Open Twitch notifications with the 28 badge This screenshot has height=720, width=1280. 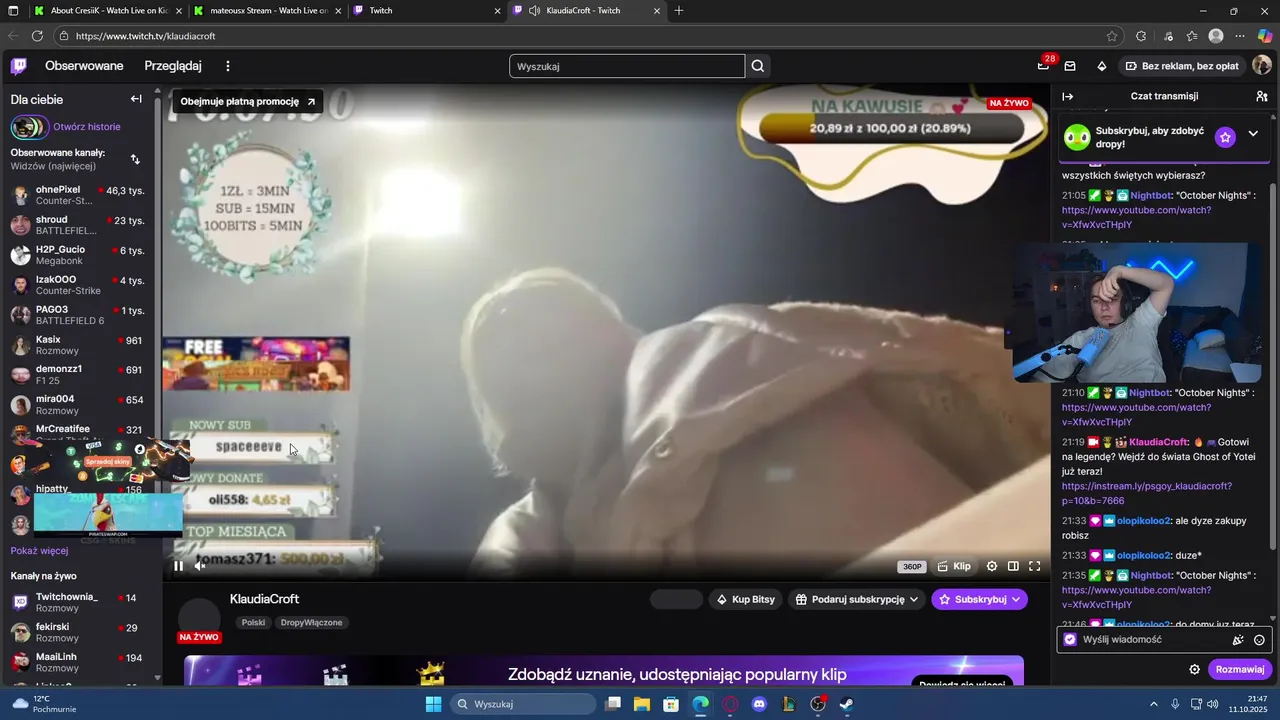(1043, 66)
